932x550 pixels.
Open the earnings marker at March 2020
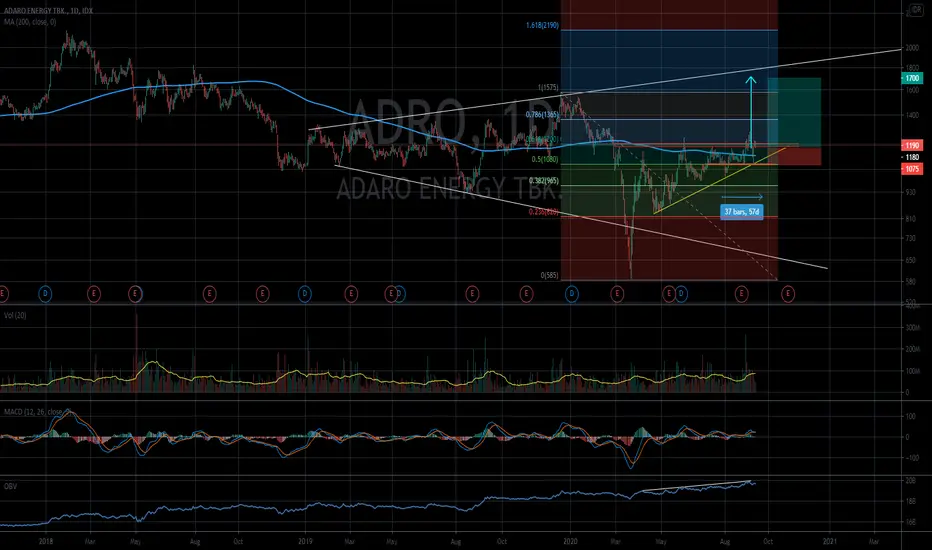(x=617, y=293)
